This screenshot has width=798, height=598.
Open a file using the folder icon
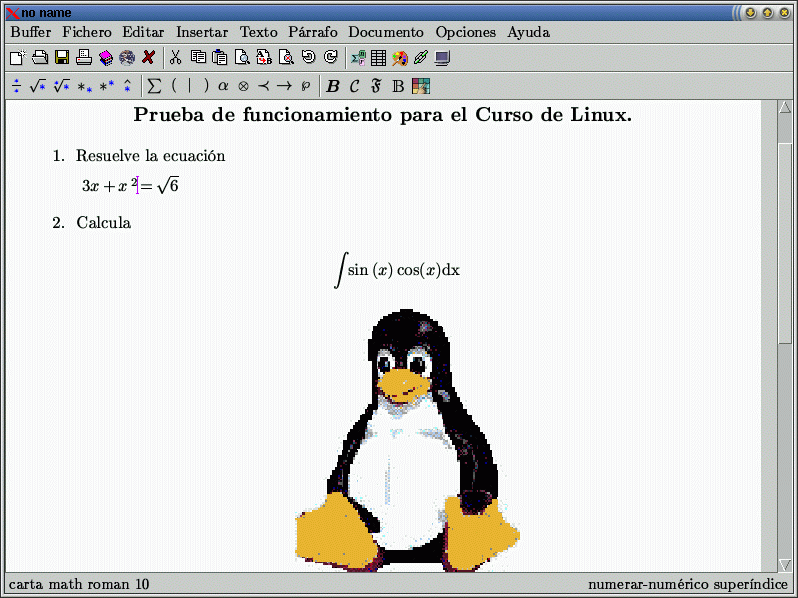click(40, 58)
